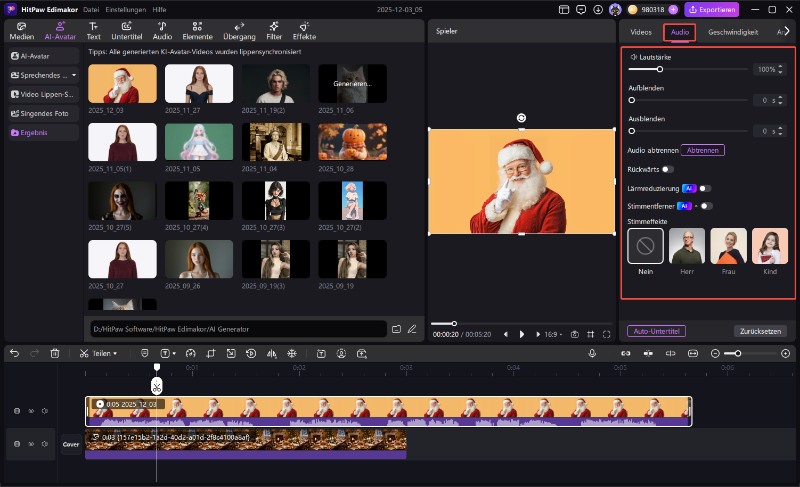The width and height of the screenshot is (800, 487).
Task: Click the timeline zoom slider handle
Action: point(738,353)
